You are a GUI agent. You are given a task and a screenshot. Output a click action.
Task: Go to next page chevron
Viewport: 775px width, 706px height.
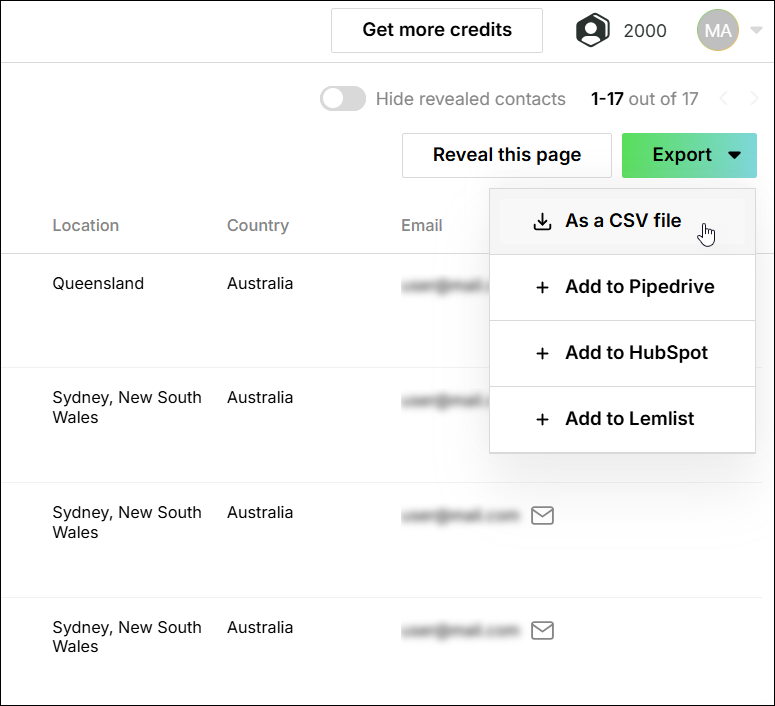point(754,98)
